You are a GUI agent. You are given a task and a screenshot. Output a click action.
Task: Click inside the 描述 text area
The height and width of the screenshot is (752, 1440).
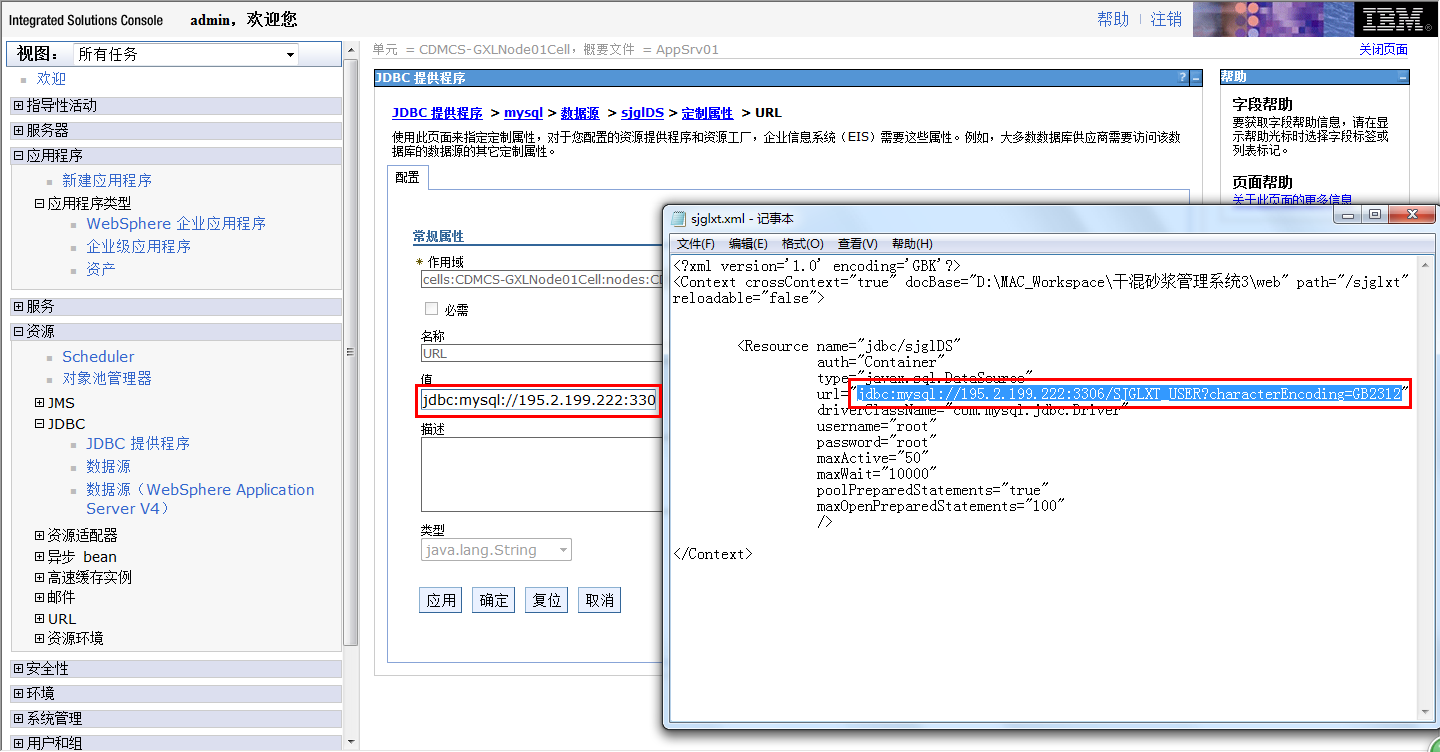[x=541, y=475]
